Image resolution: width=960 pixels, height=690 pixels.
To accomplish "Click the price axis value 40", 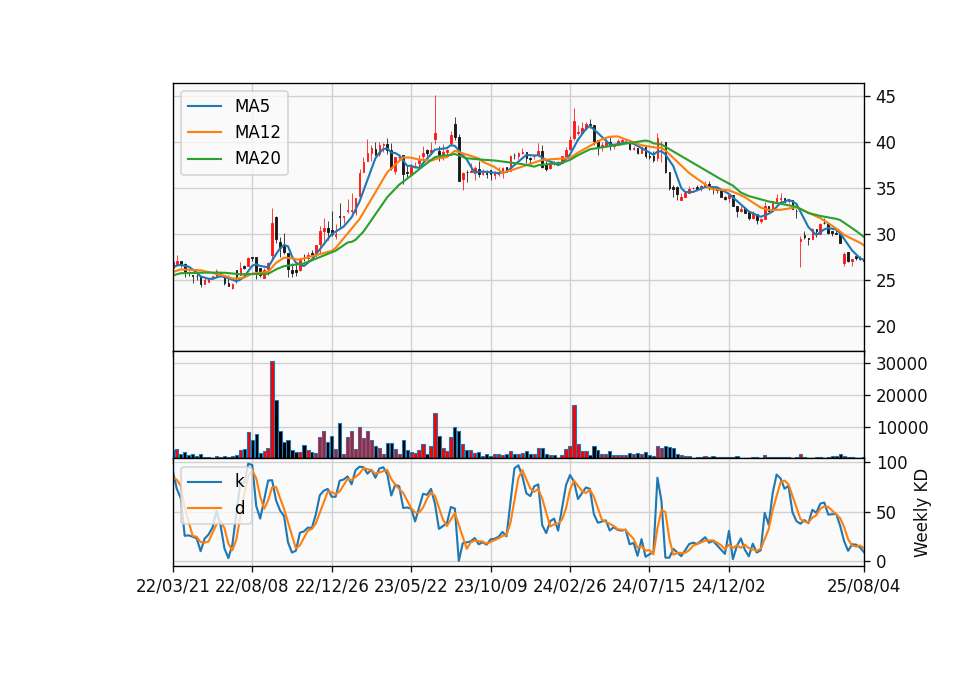I will pyautogui.click(x=885, y=143).
